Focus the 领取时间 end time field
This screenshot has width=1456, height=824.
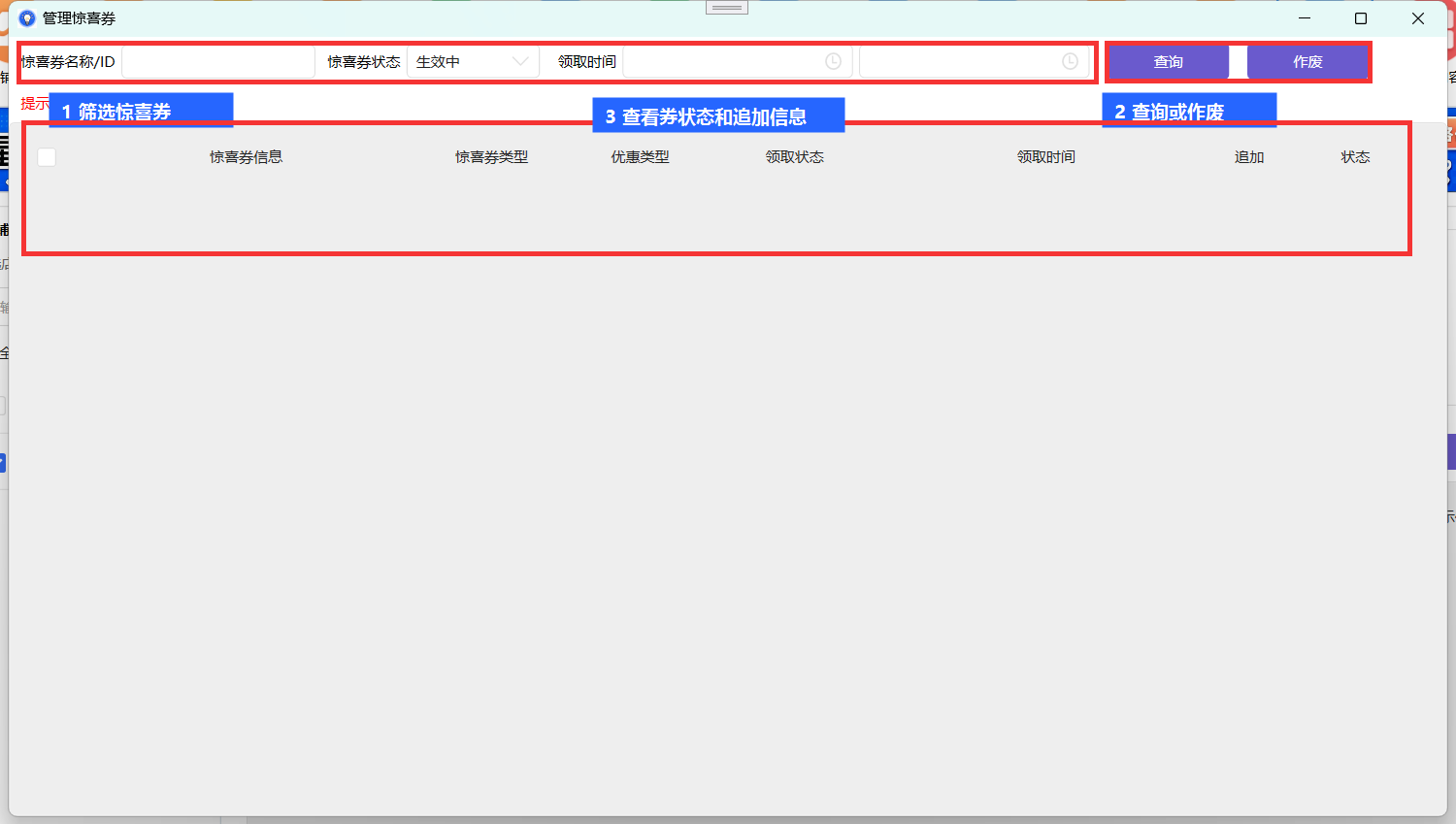click(x=975, y=62)
